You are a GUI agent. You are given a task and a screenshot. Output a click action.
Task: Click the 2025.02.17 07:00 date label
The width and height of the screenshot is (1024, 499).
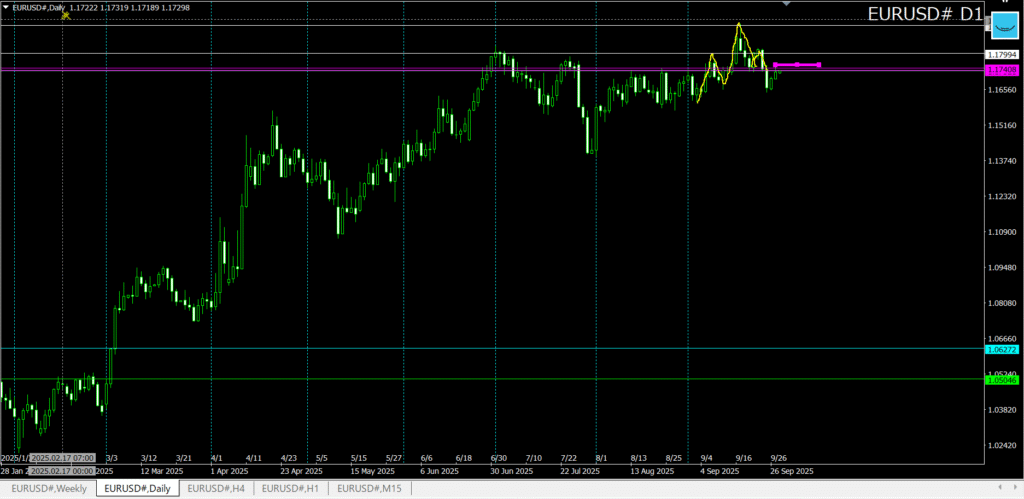click(x=63, y=457)
